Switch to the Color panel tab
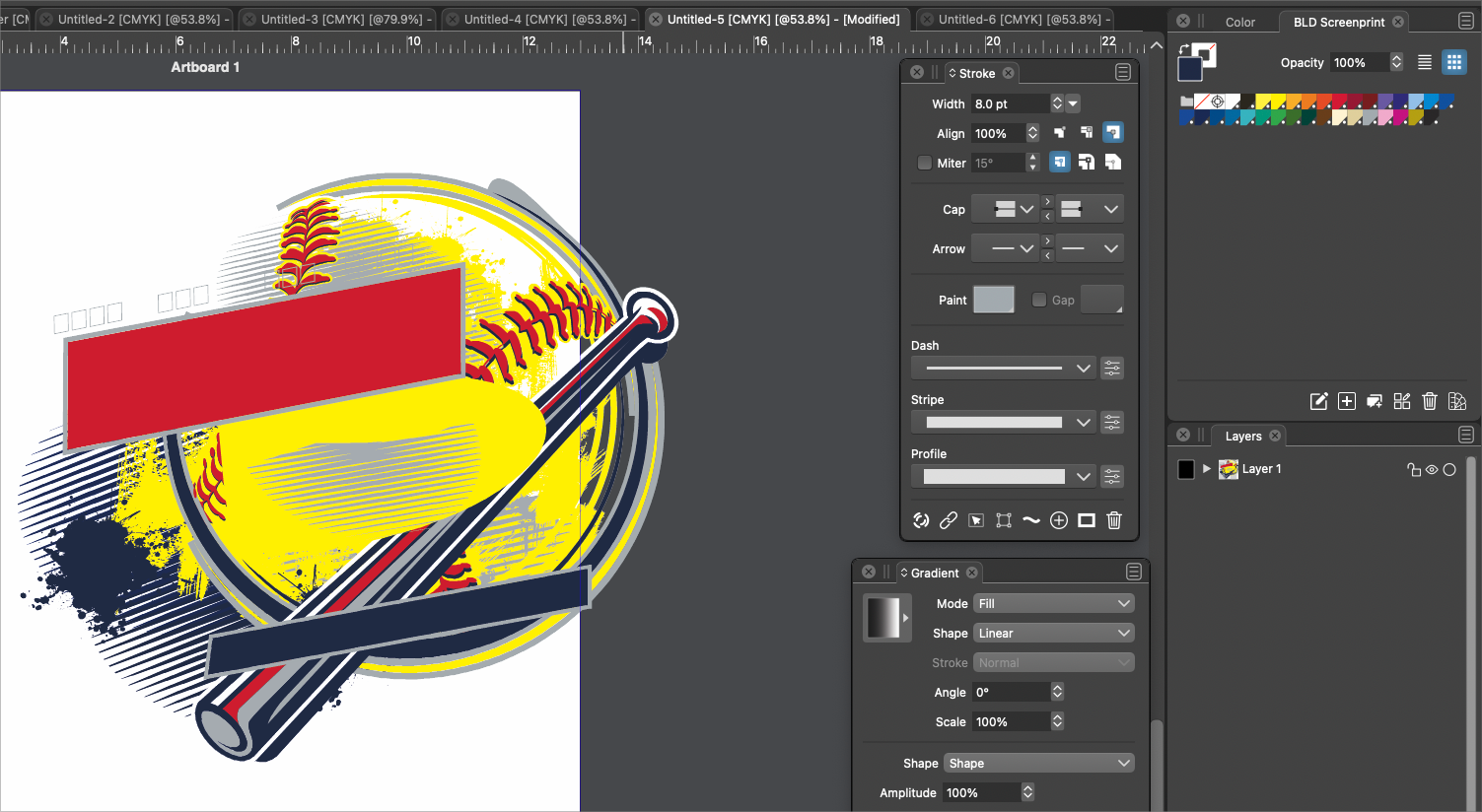This screenshot has height=812, width=1482. [x=1239, y=22]
